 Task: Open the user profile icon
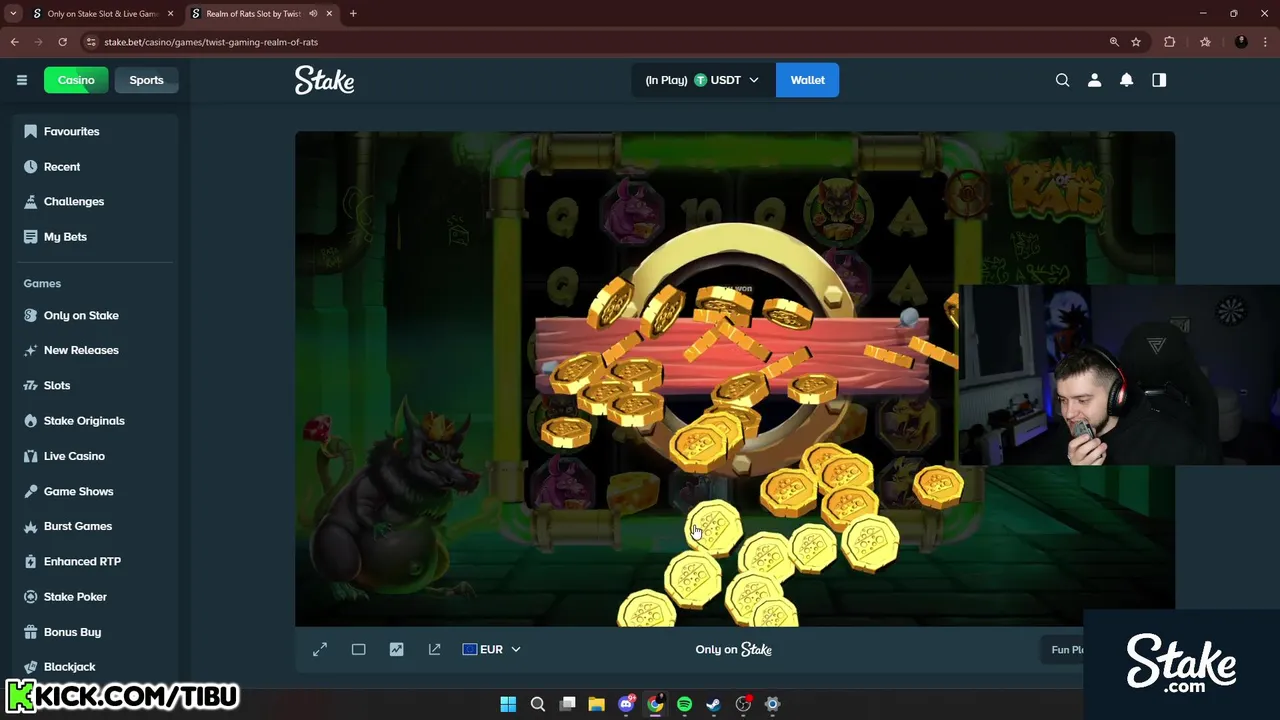point(1094,80)
